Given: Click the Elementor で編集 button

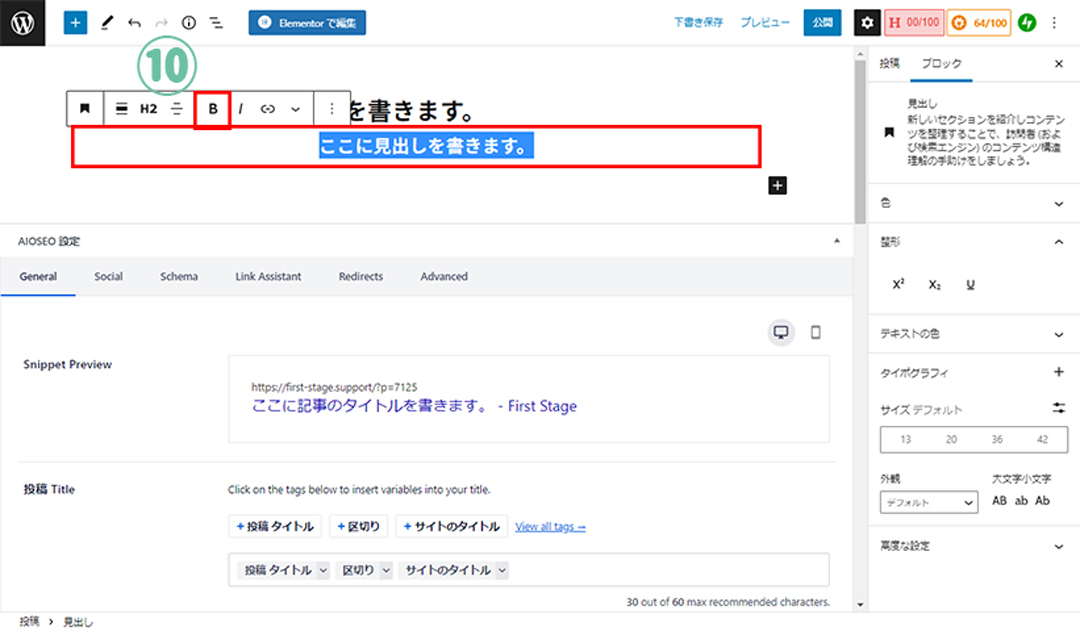Looking at the screenshot, I should pyautogui.click(x=307, y=22).
